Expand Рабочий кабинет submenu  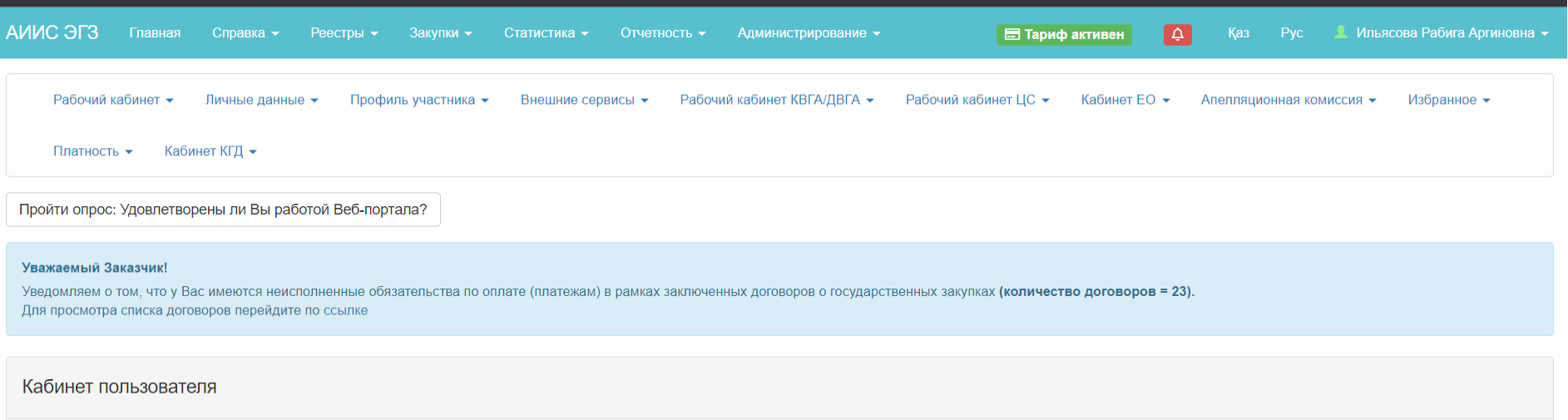tap(113, 100)
